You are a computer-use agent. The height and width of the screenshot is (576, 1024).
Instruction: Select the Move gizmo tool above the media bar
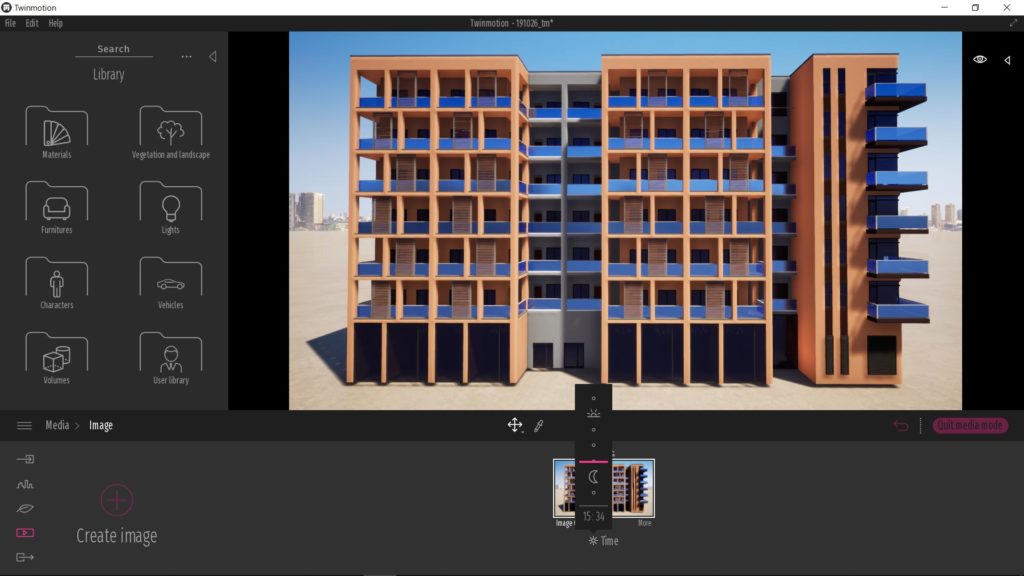[515, 425]
